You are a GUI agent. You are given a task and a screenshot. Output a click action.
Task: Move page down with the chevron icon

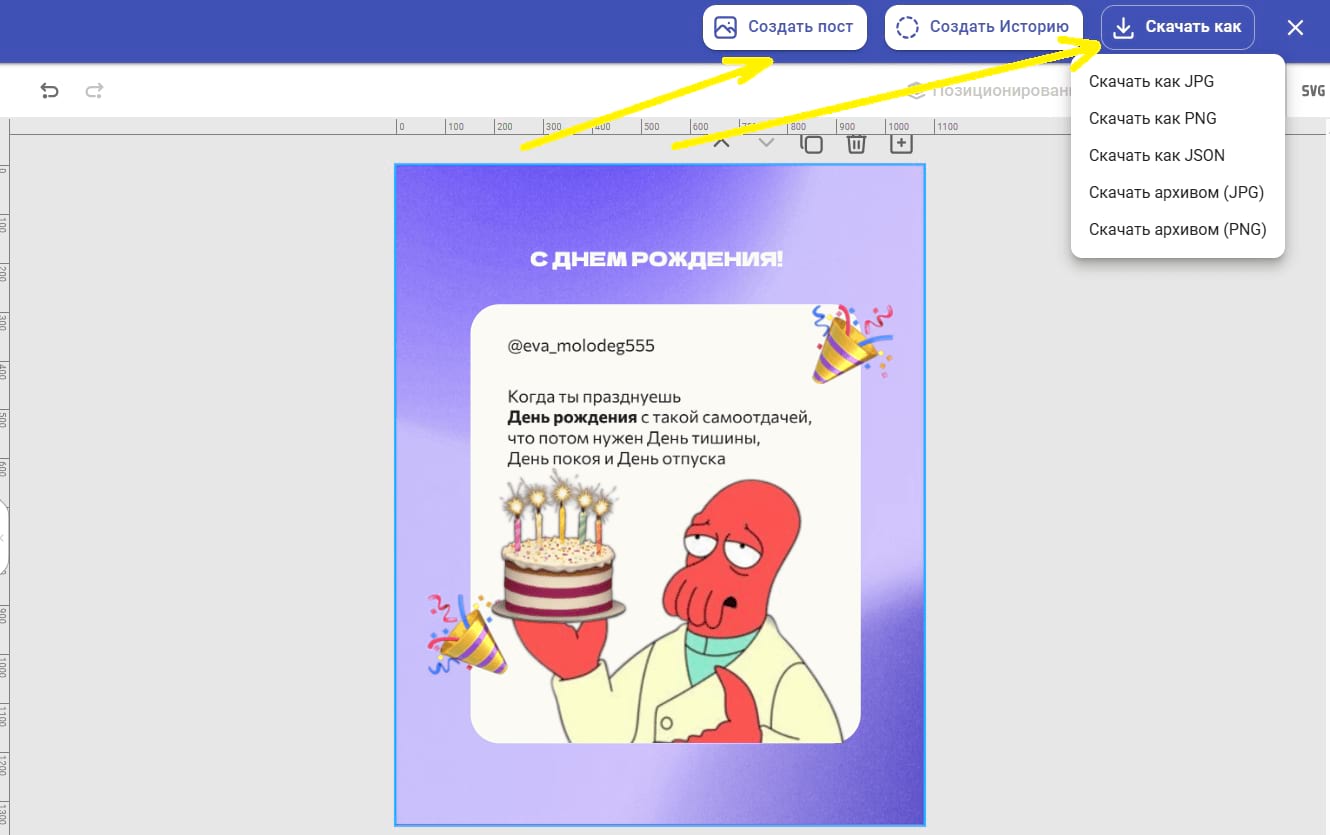click(766, 143)
